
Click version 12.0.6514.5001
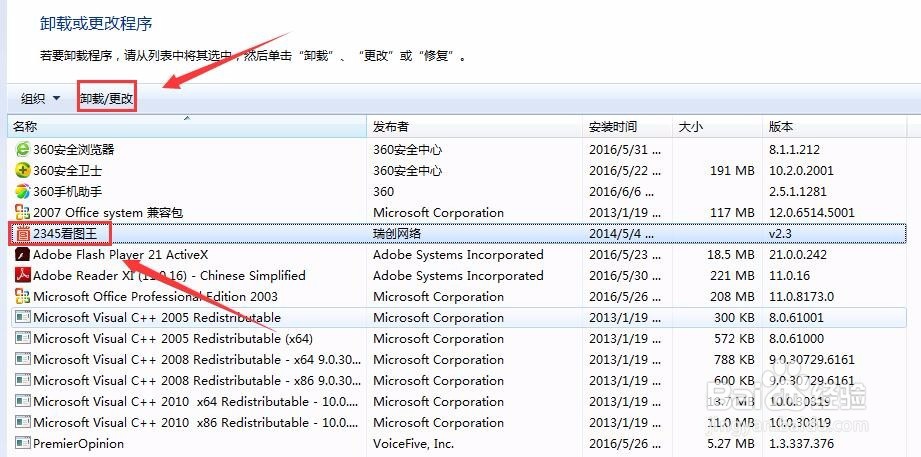(x=812, y=213)
